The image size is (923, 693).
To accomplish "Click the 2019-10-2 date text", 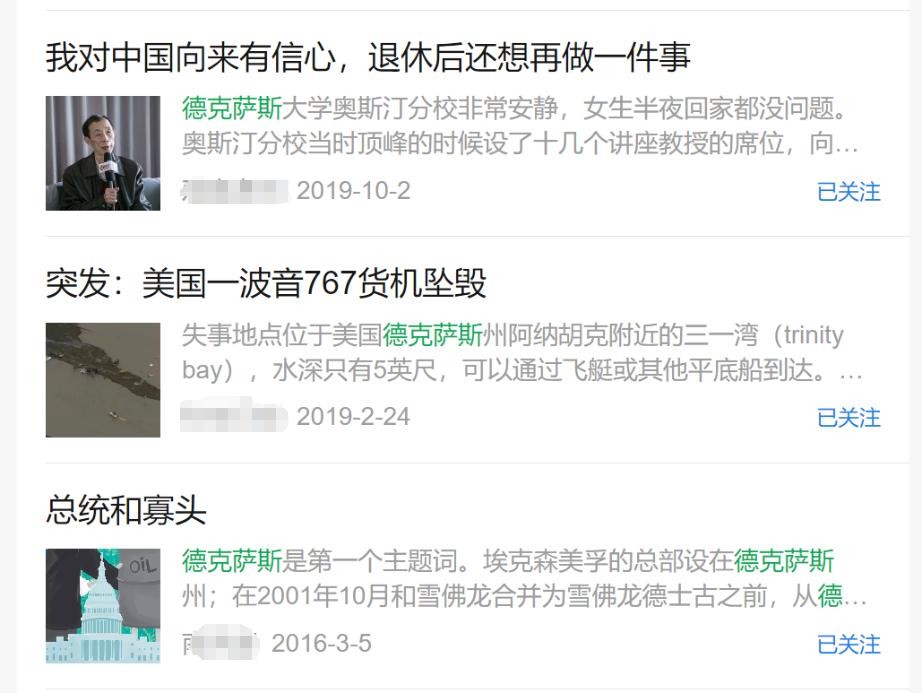I will coord(353,191).
